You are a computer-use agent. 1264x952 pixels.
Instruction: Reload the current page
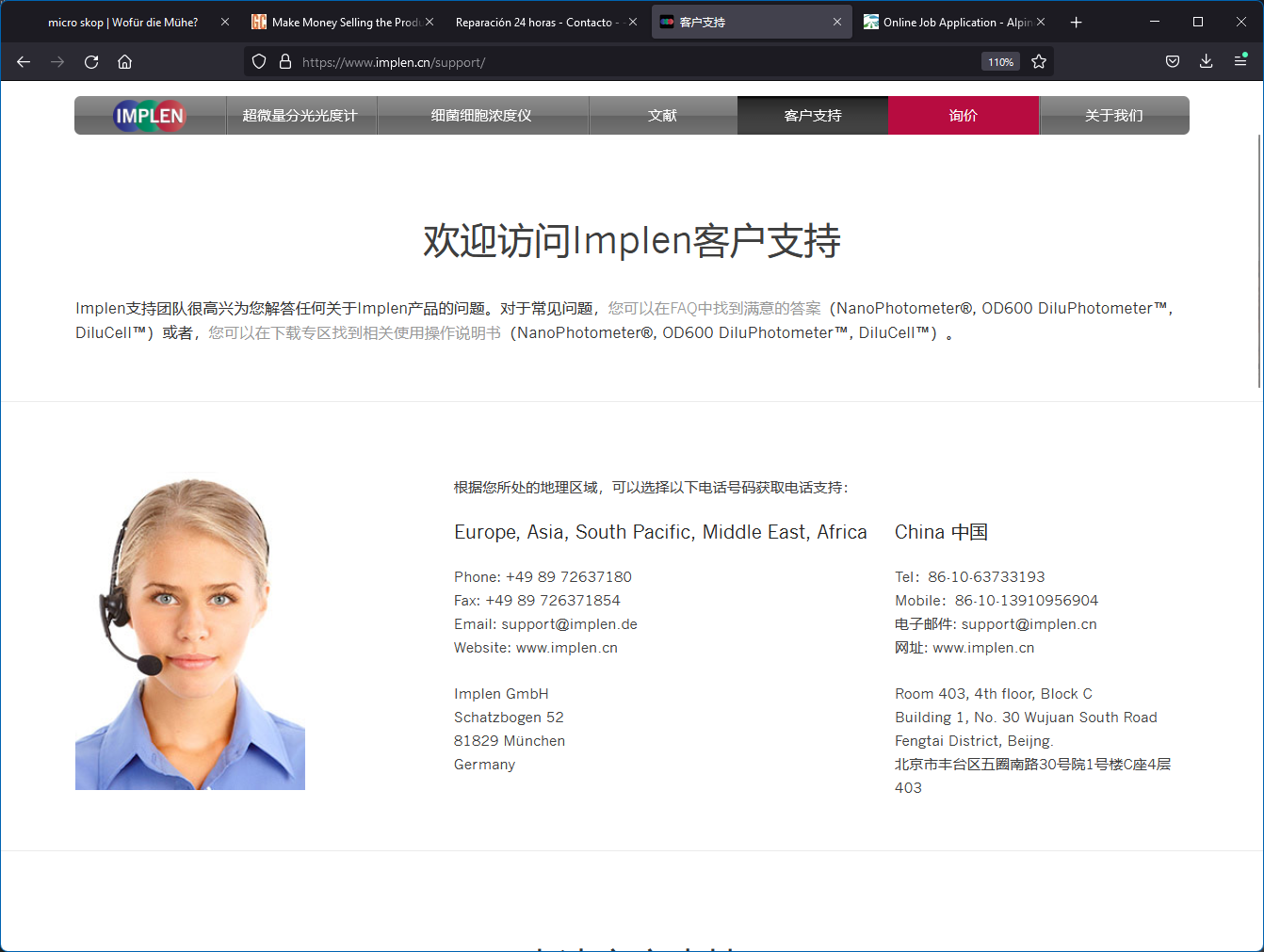[91, 62]
